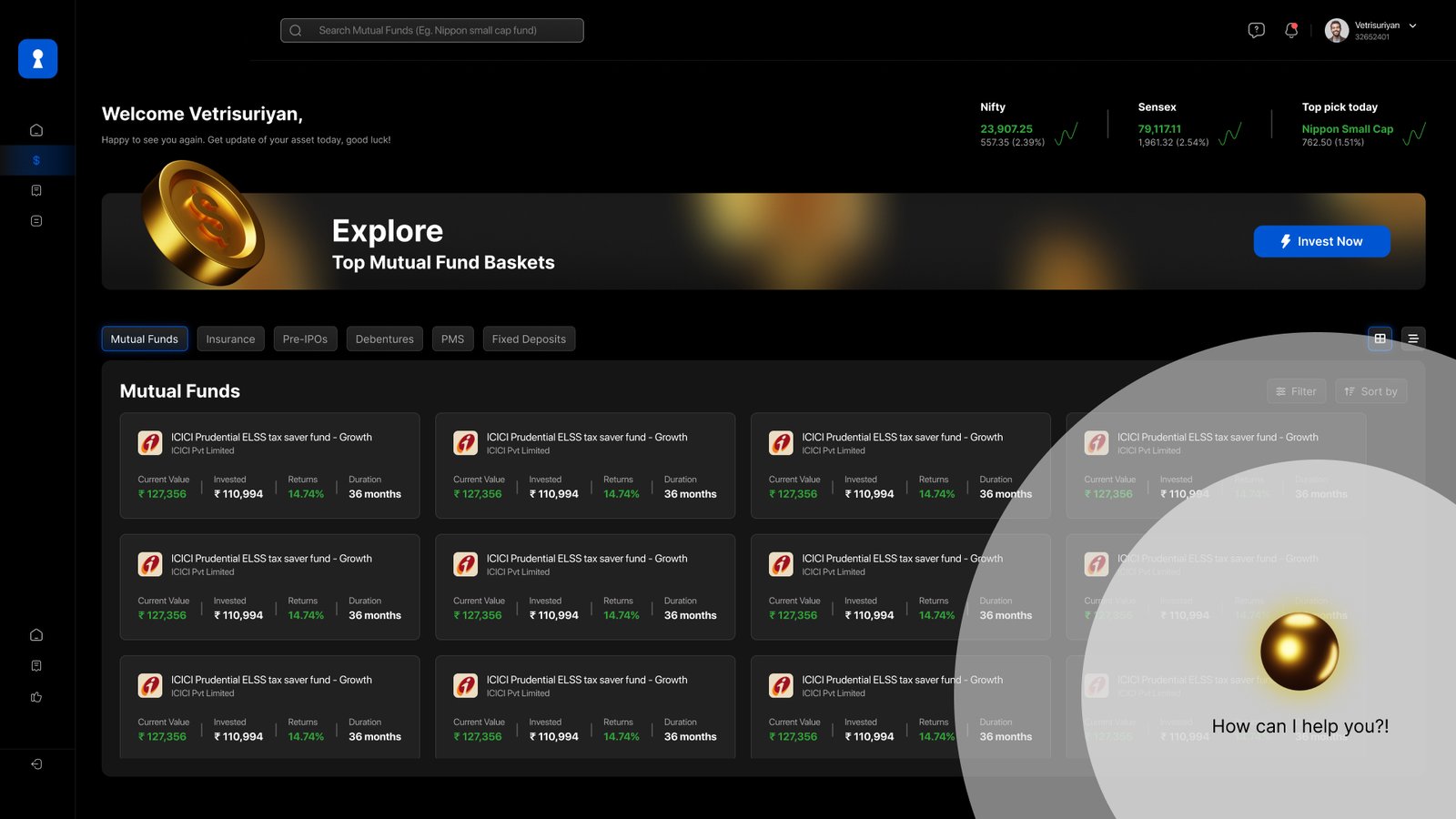
Task: Select the PMS tab
Action: (x=452, y=339)
